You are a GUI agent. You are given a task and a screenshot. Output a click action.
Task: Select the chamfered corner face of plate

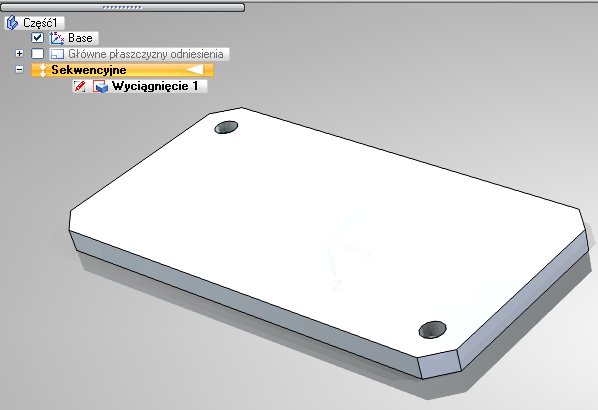pyautogui.click(x=439, y=364)
